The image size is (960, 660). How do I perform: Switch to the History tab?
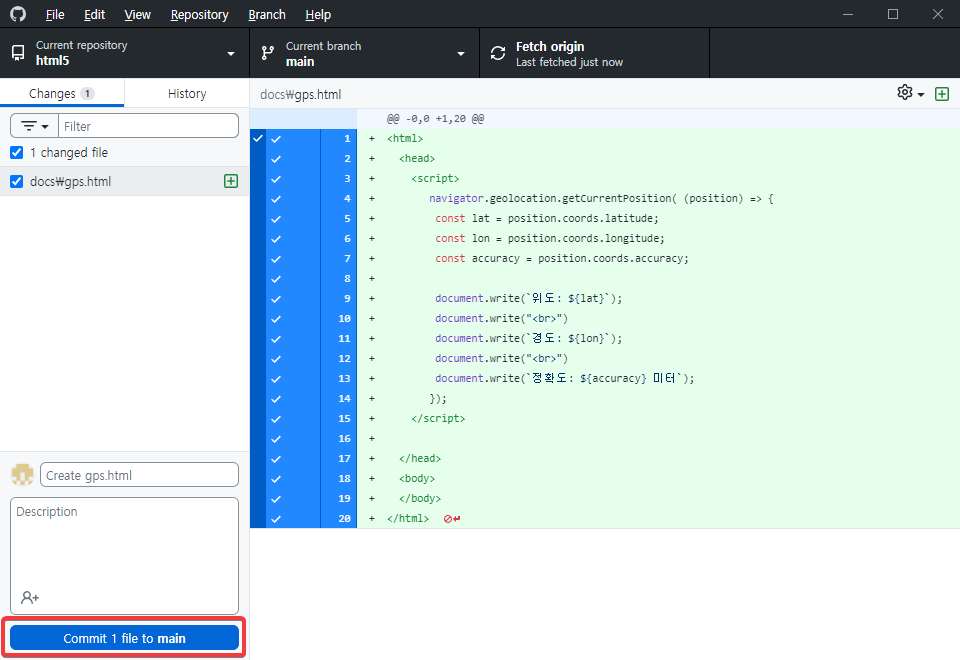pos(186,92)
